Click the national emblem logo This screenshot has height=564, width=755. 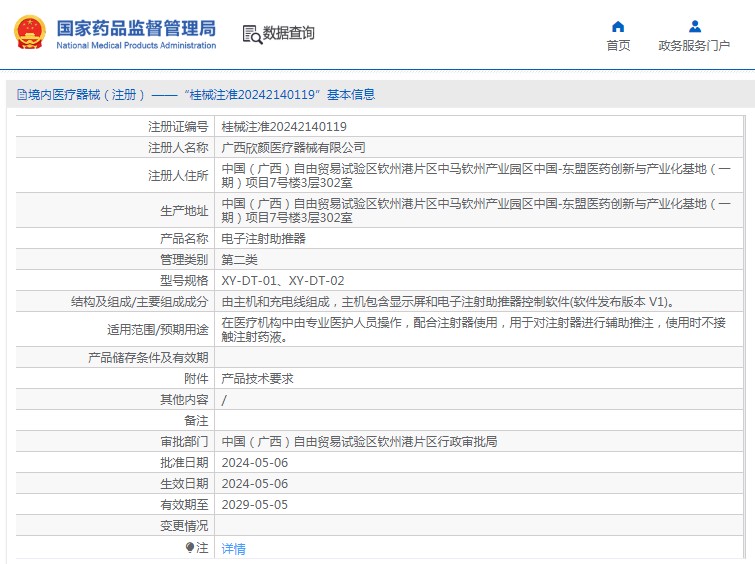click(29, 33)
